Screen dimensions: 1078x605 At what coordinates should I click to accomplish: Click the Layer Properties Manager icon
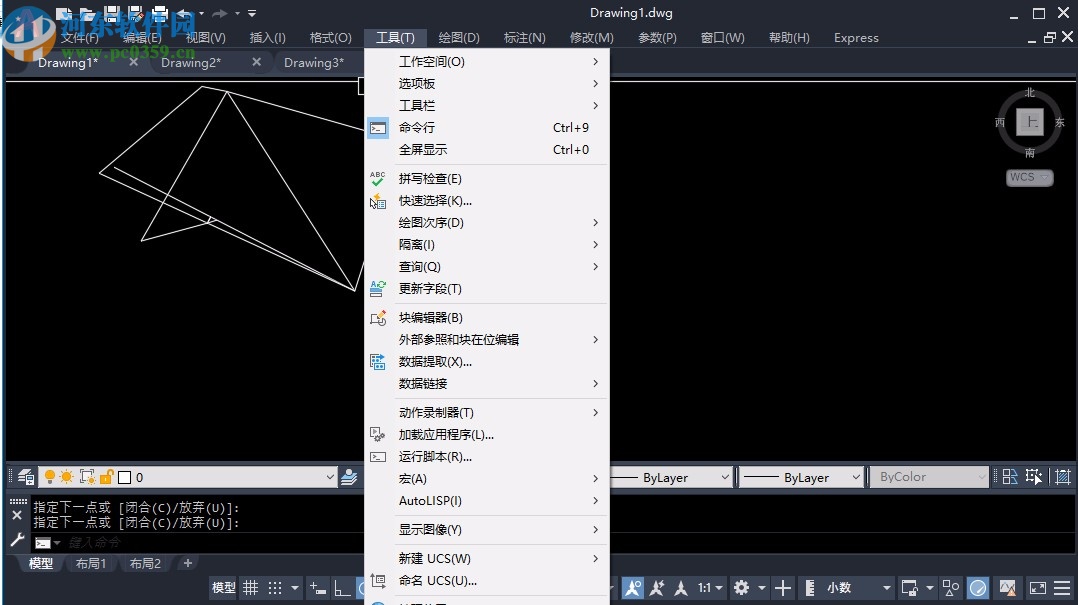(25, 477)
